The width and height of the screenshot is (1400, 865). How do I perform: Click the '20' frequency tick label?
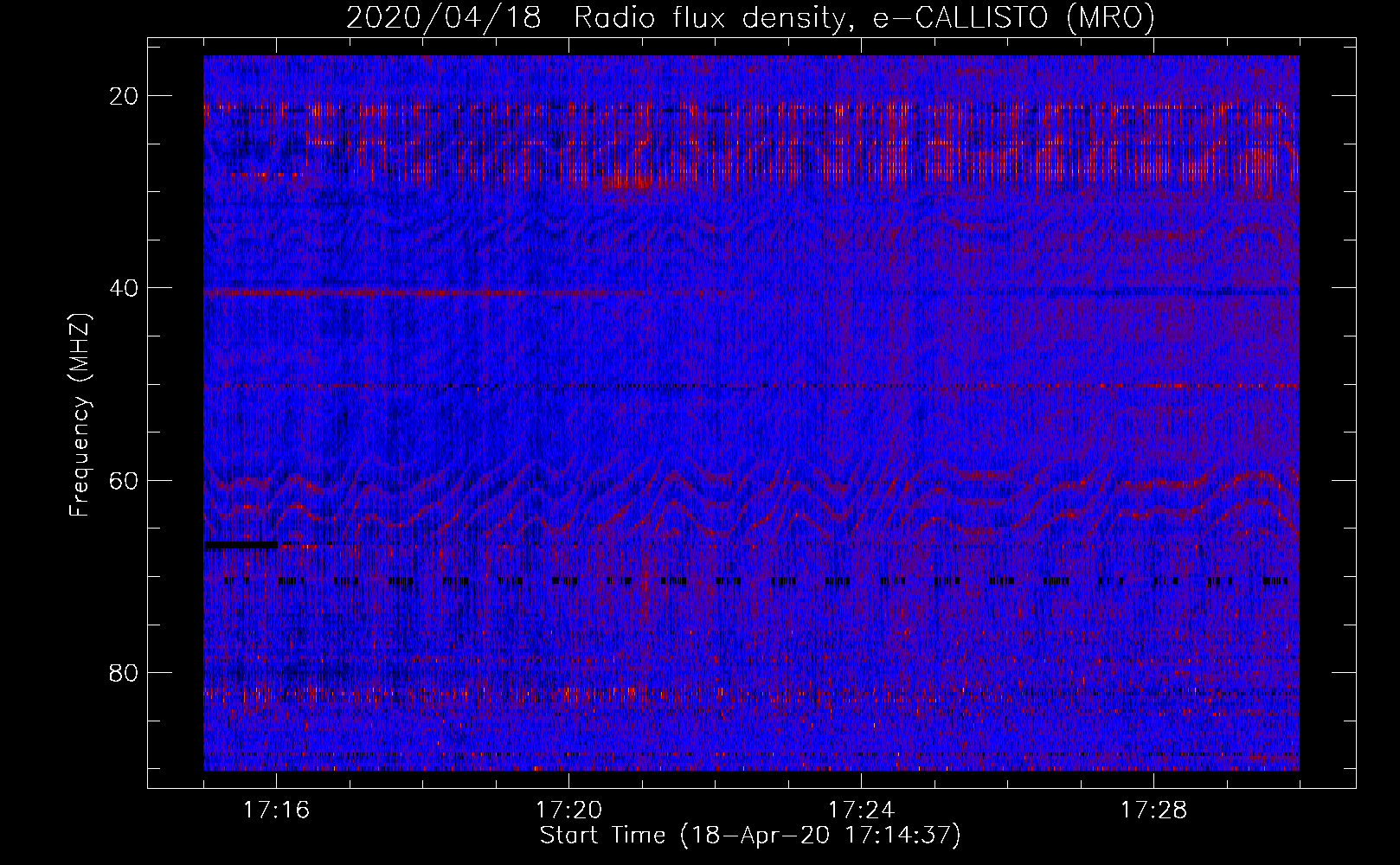pos(125,96)
